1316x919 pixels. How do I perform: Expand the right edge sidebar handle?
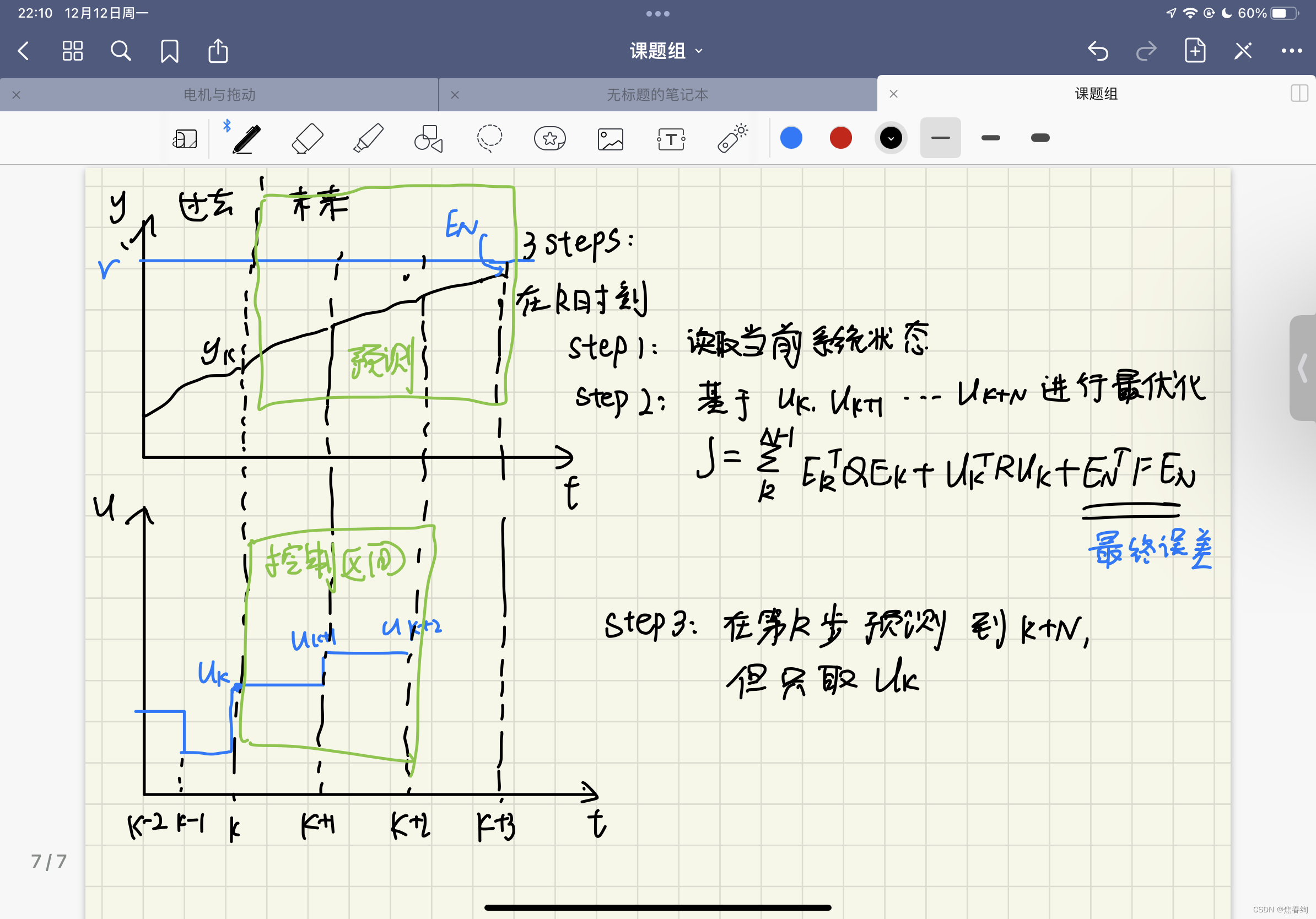(x=1302, y=368)
